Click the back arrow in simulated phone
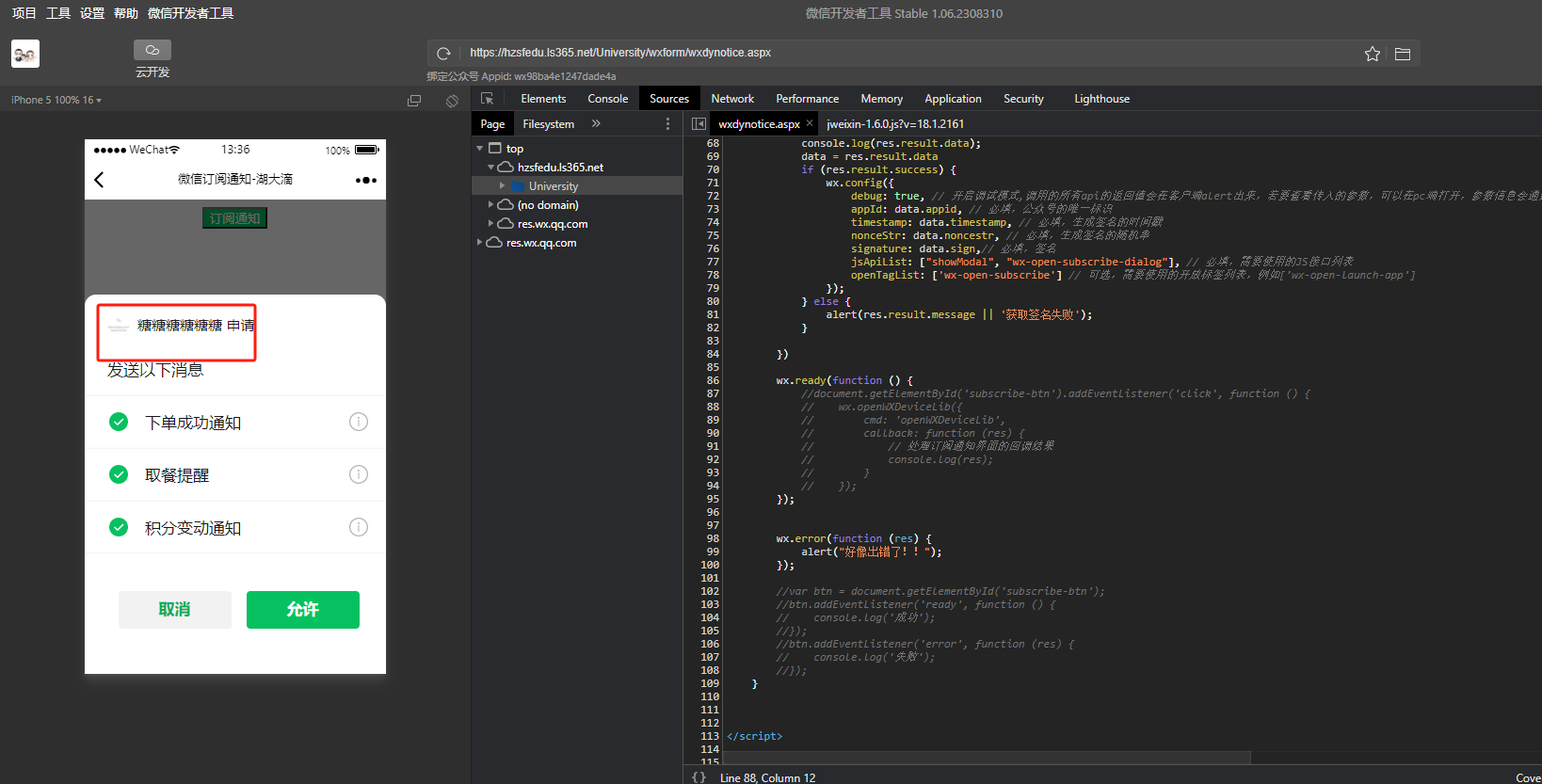Viewport: 1542px width, 784px height. point(100,180)
